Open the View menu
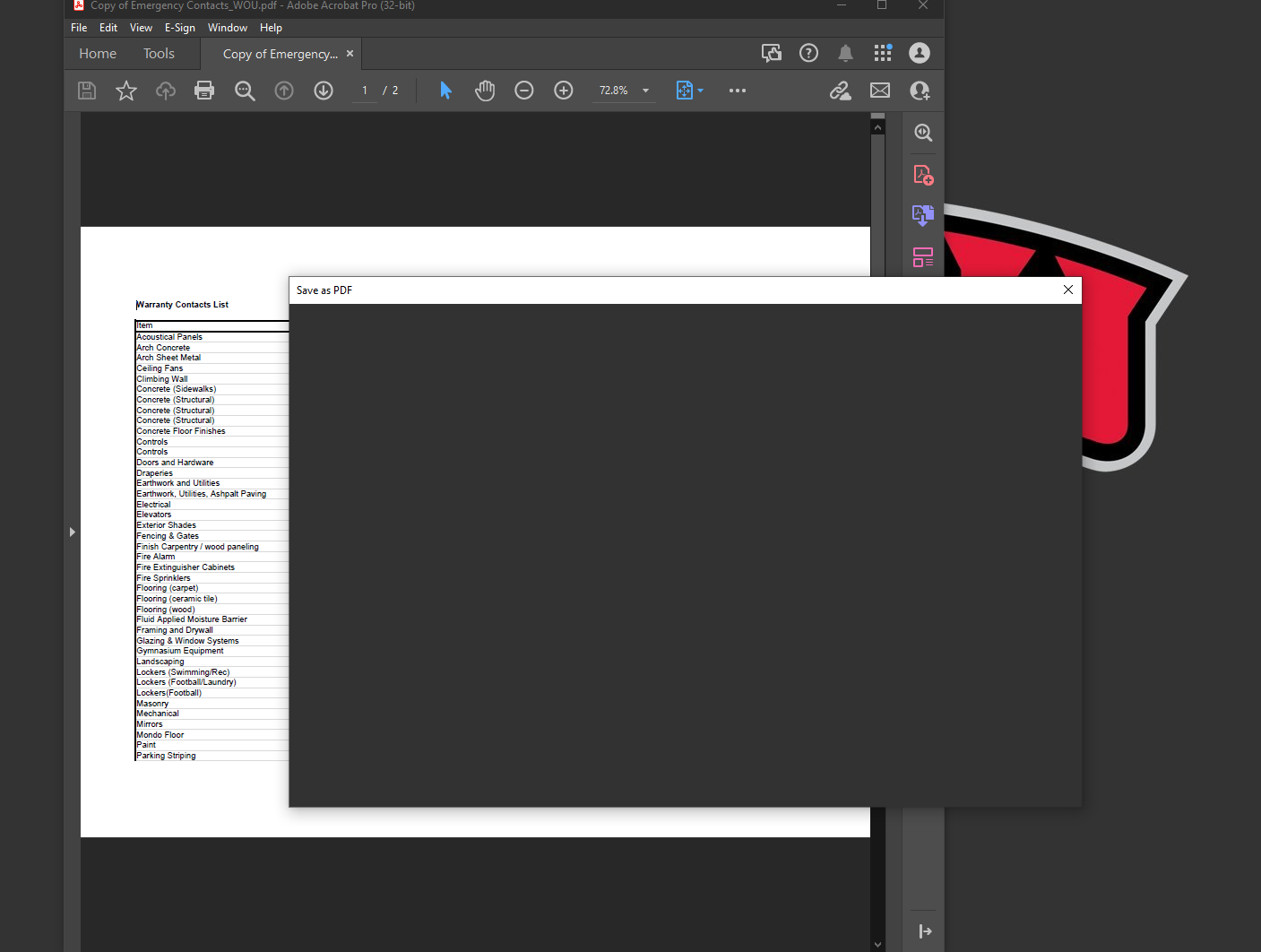Viewport: 1261px width, 952px height. pos(141,28)
